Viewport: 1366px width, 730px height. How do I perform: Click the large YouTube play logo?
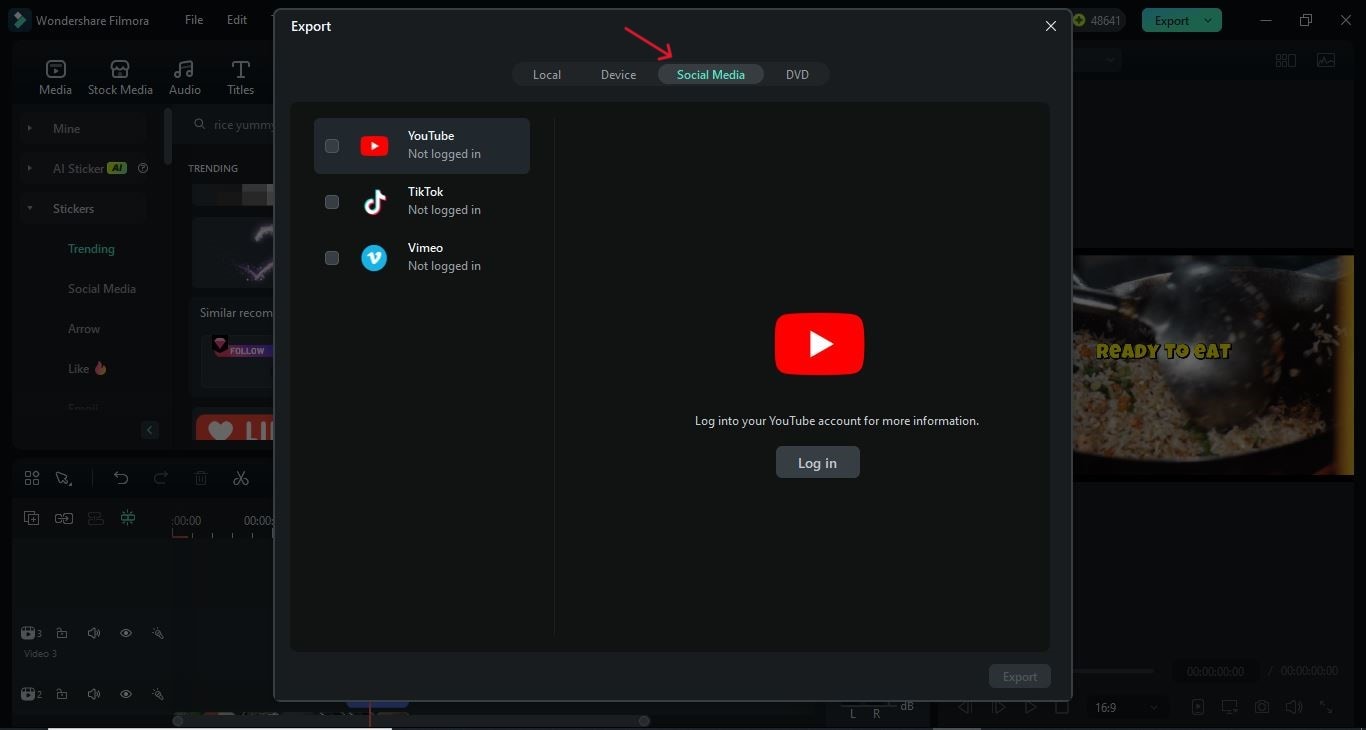819,344
